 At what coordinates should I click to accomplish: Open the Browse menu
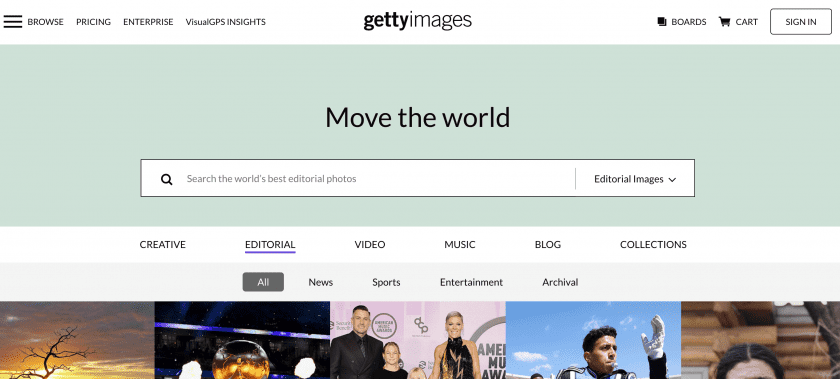click(x=46, y=22)
